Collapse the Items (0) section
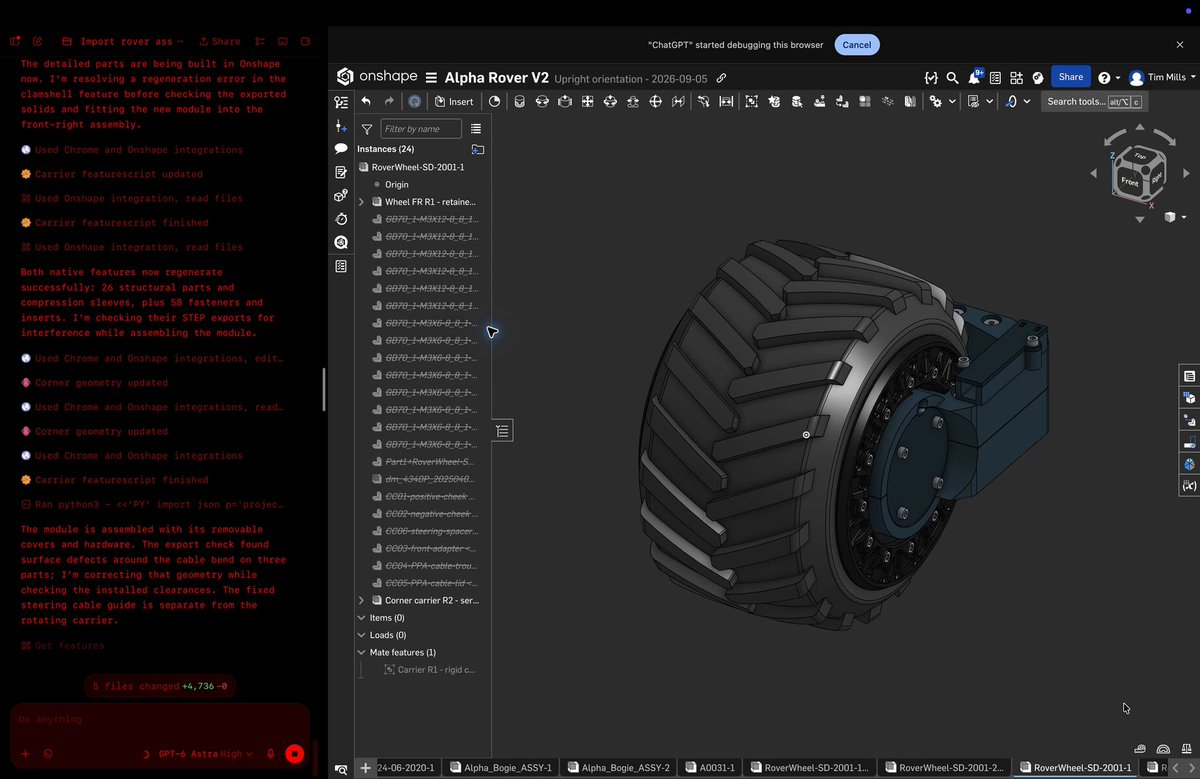 click(362, 618)
